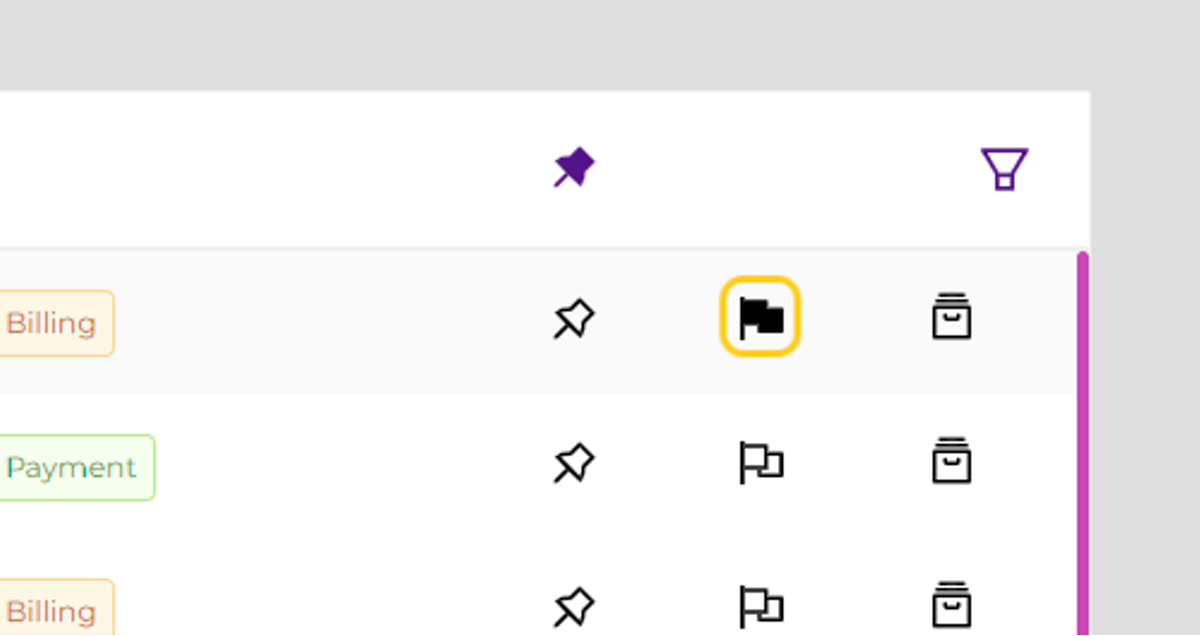
Task: Archive the Payment row
Action: [951, 461]
